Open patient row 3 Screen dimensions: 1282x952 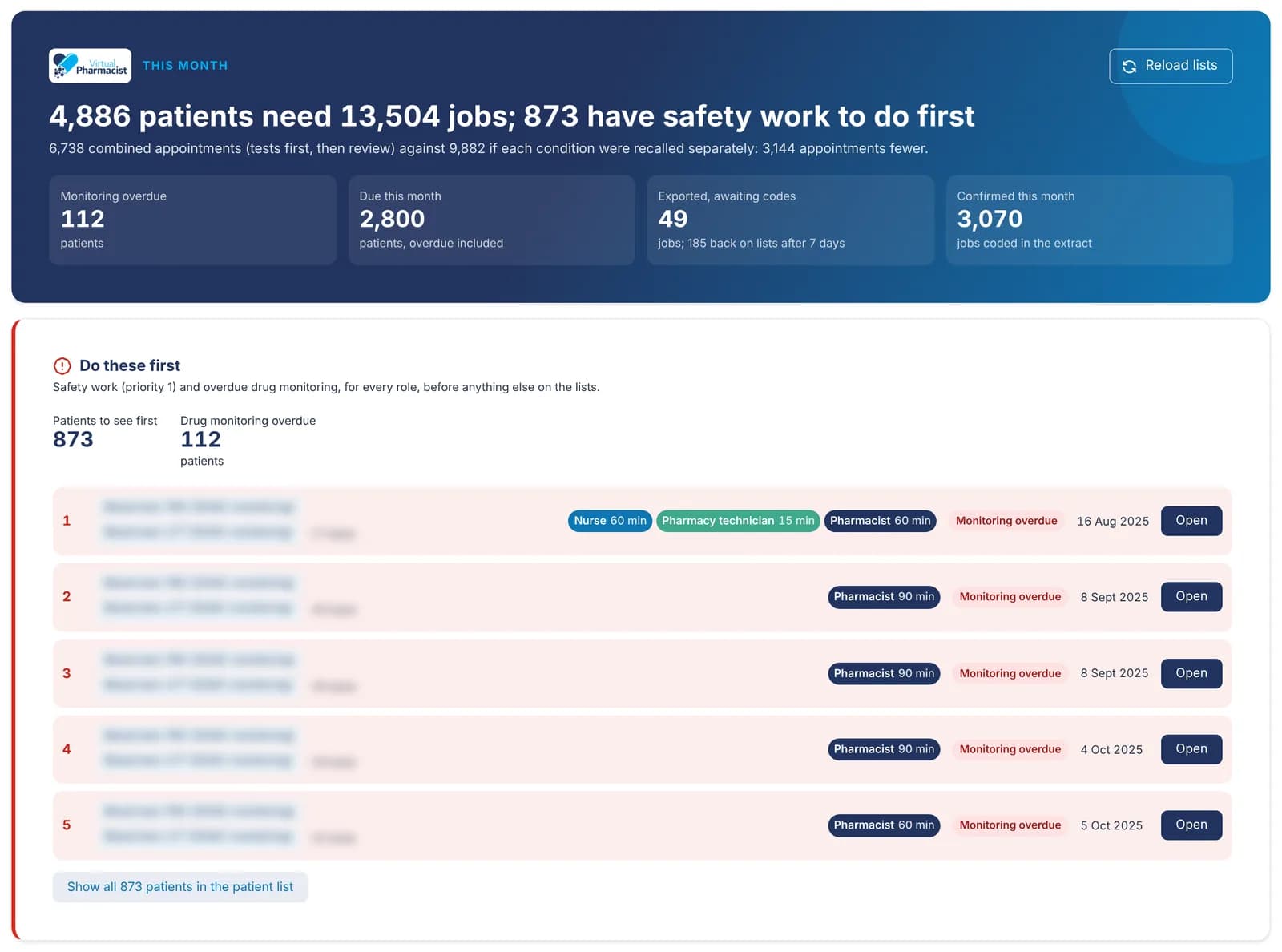[1191, 673]
